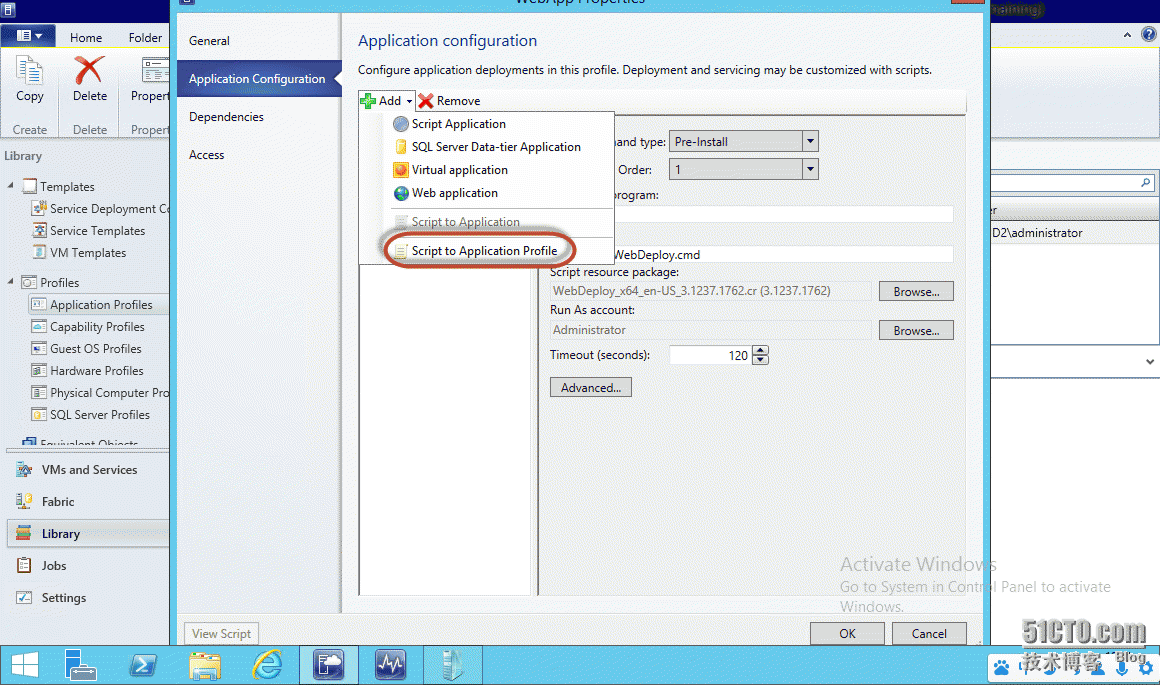Open the Library workspace

88,533
